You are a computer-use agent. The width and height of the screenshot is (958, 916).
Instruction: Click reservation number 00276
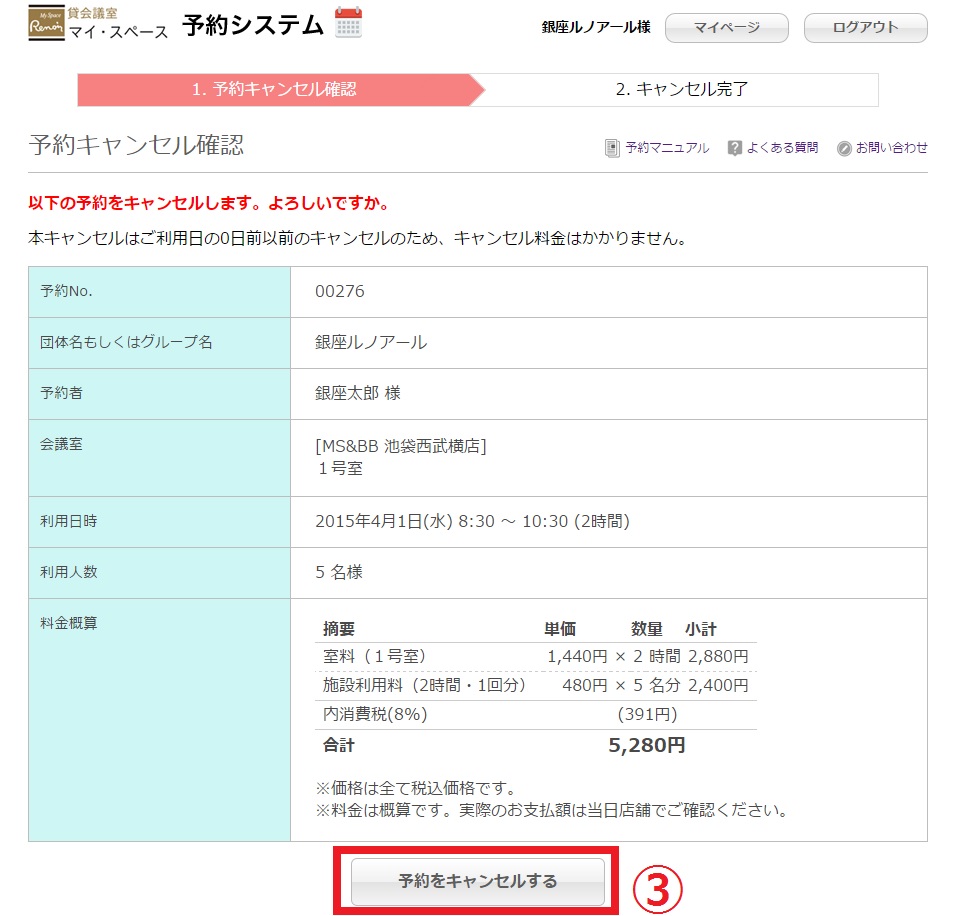pyautogui.click(x=340, y=292)
